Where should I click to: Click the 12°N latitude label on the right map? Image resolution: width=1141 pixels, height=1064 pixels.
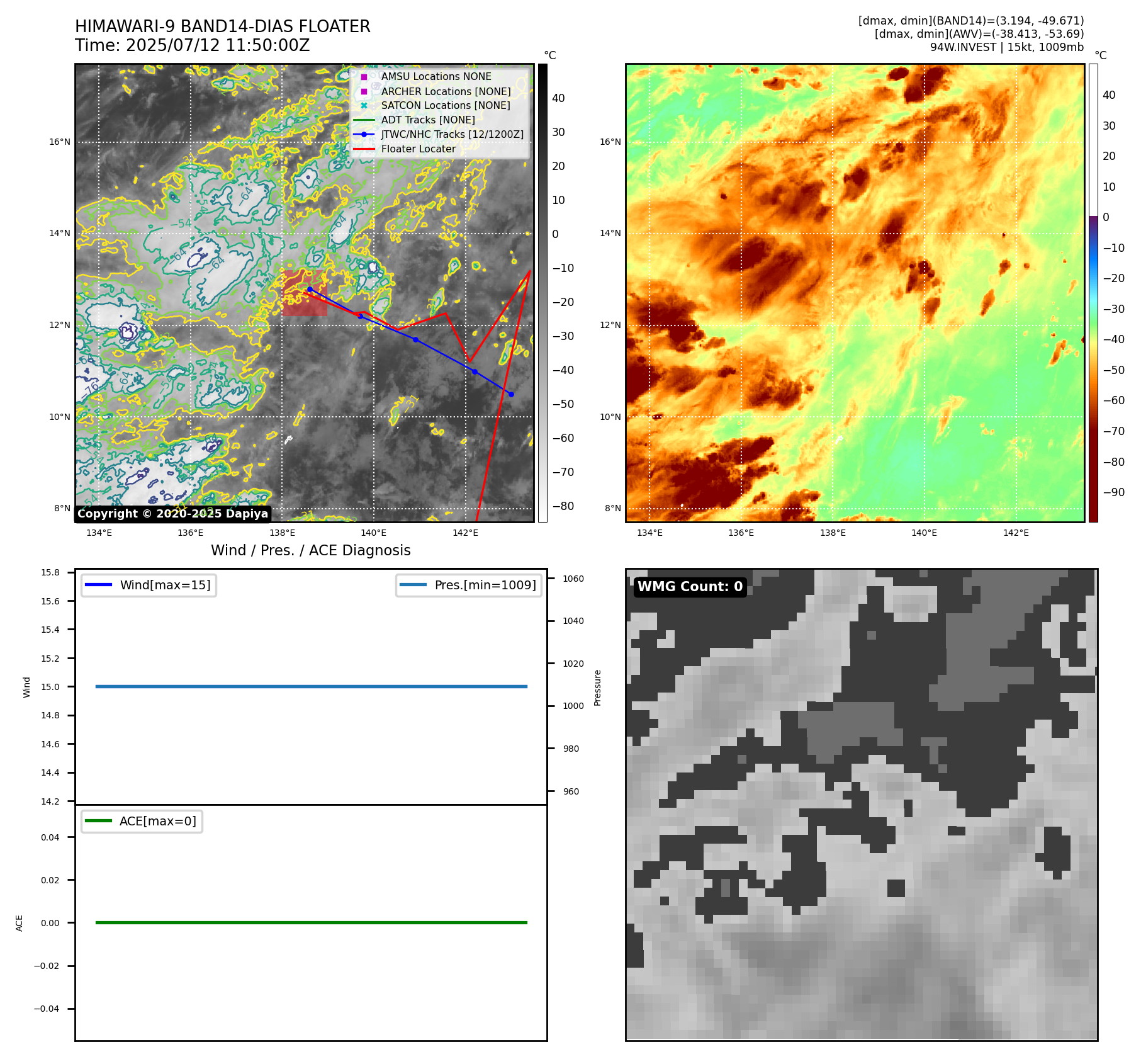[610, 325]
